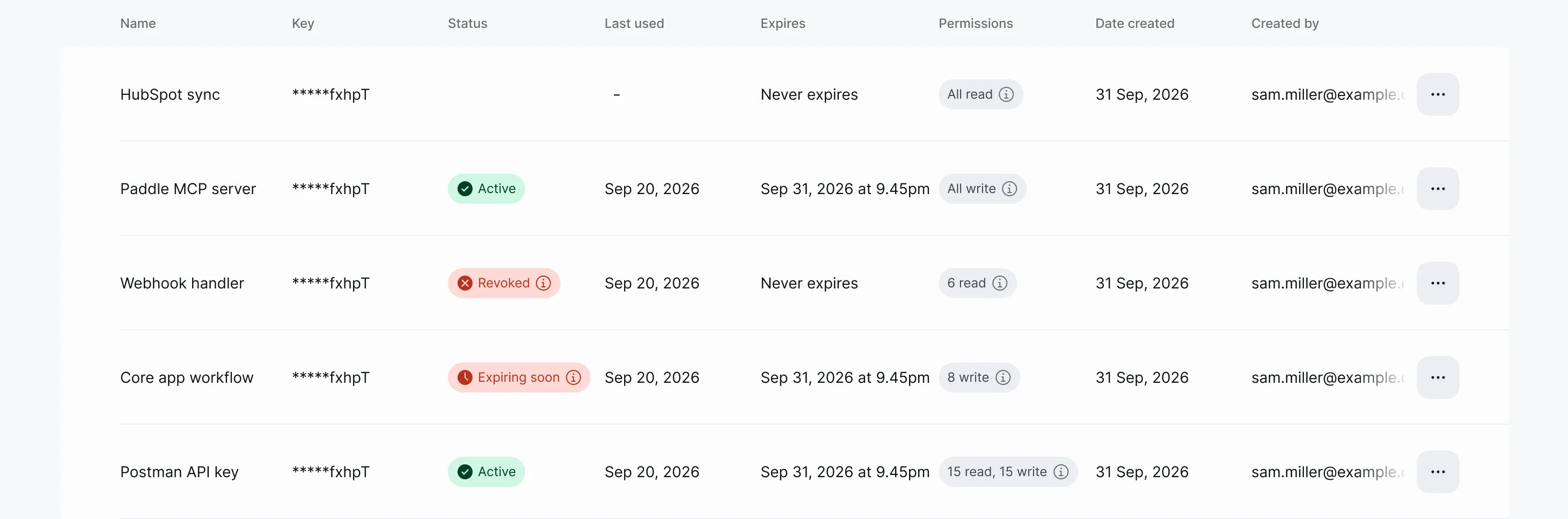Click the info icon on the 8 write badge
Image resolution: width=1568 pixels, height=519 pixels.
[x=1002, y=377]
